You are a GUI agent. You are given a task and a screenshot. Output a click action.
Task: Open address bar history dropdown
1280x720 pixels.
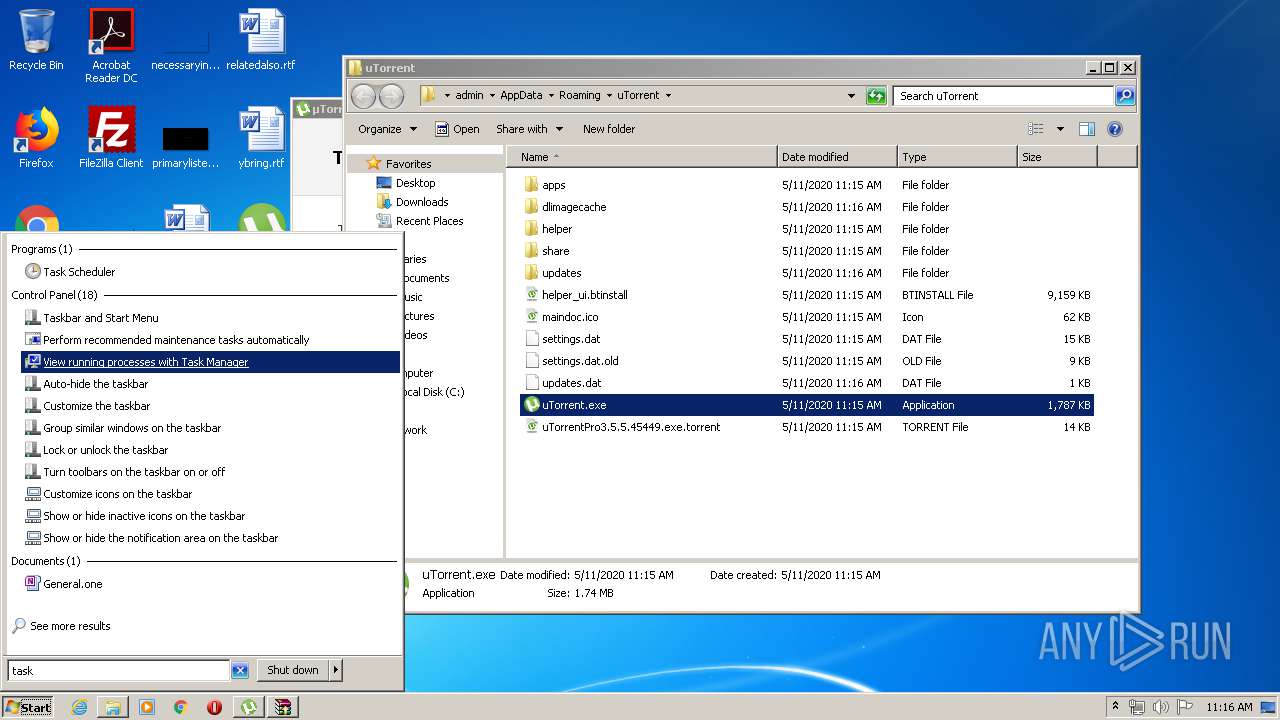pos(851,96)
